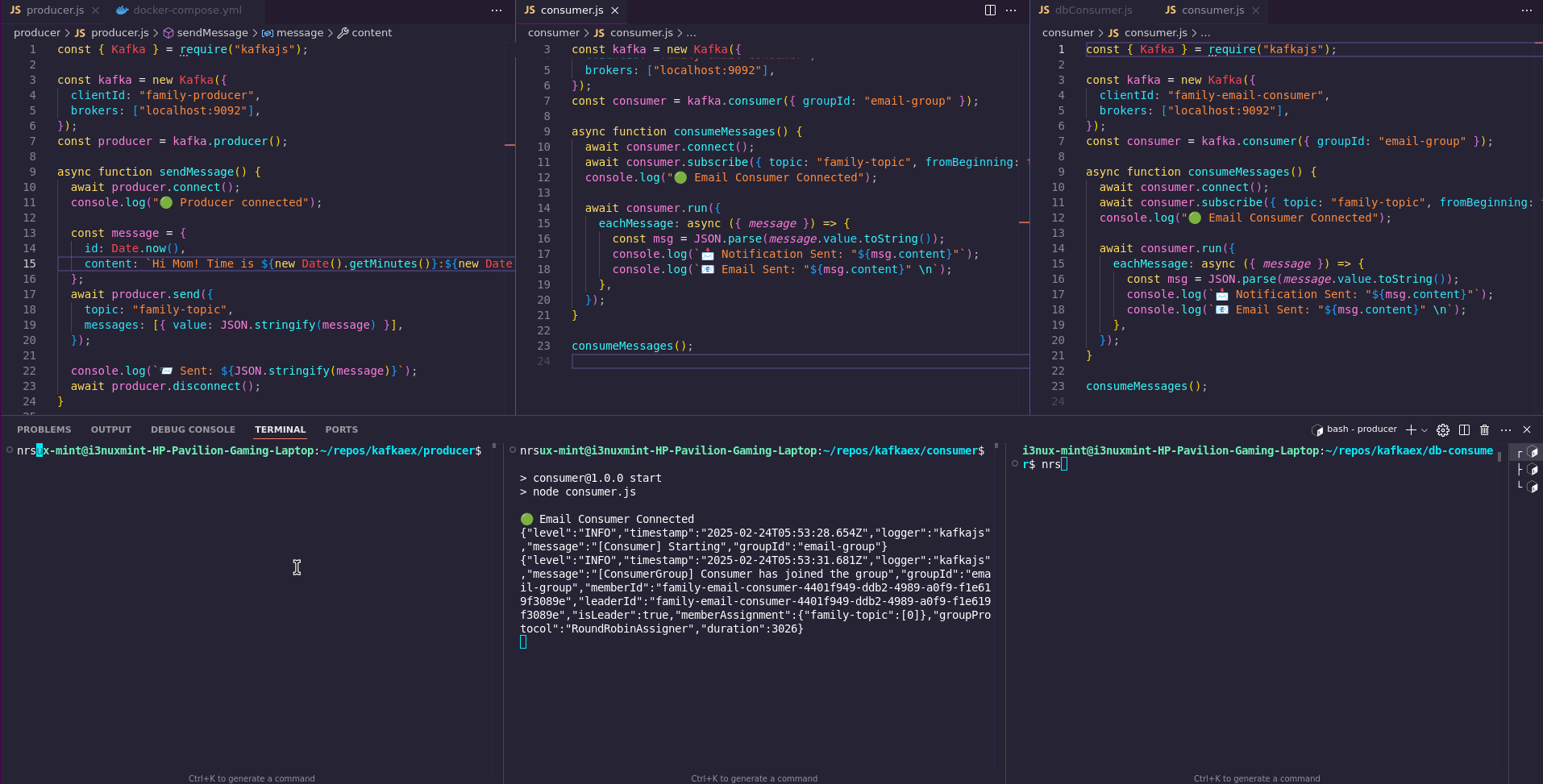Create a new terminal with plus icon
The width and height of the screenshot is (1543, 784).
[1411, 430]
